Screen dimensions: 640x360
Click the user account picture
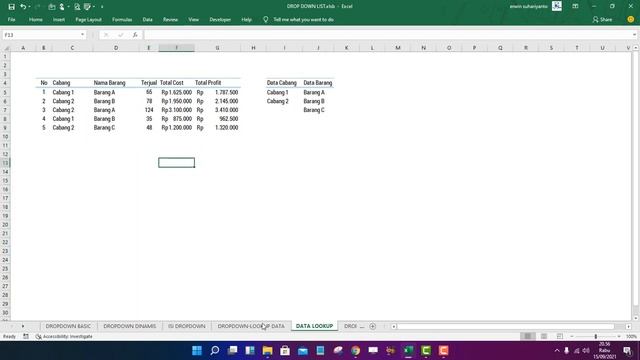click(x=557, y=6)
